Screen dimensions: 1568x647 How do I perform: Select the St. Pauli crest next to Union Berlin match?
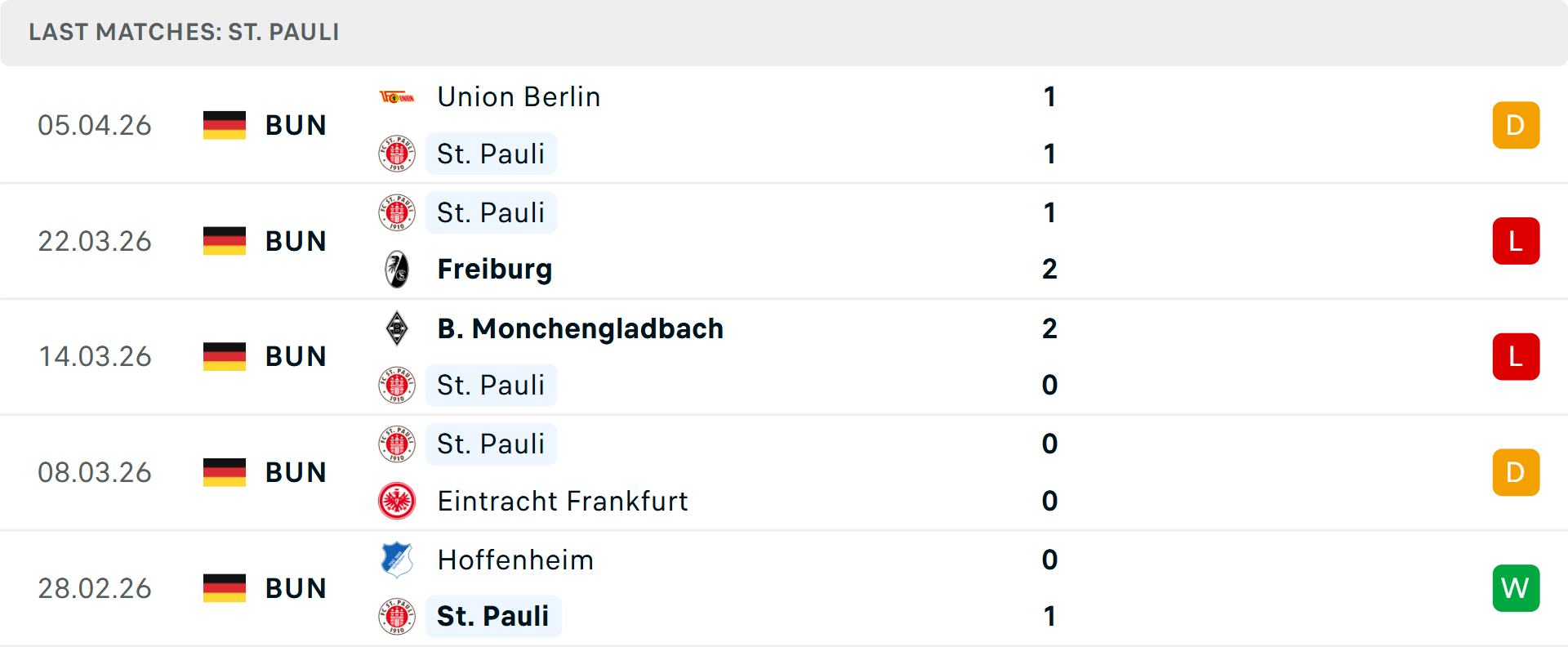(397, 154)
